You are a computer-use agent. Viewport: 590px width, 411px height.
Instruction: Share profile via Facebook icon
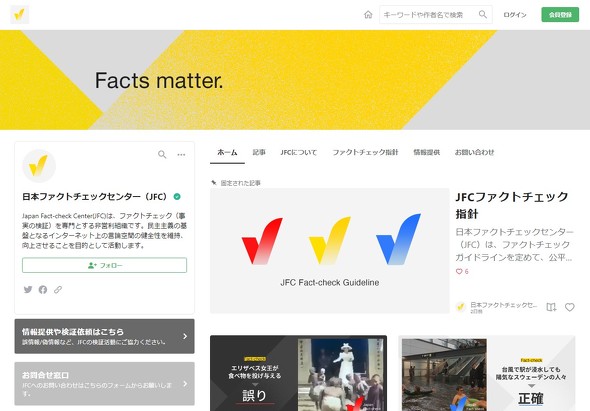[43, 289]
